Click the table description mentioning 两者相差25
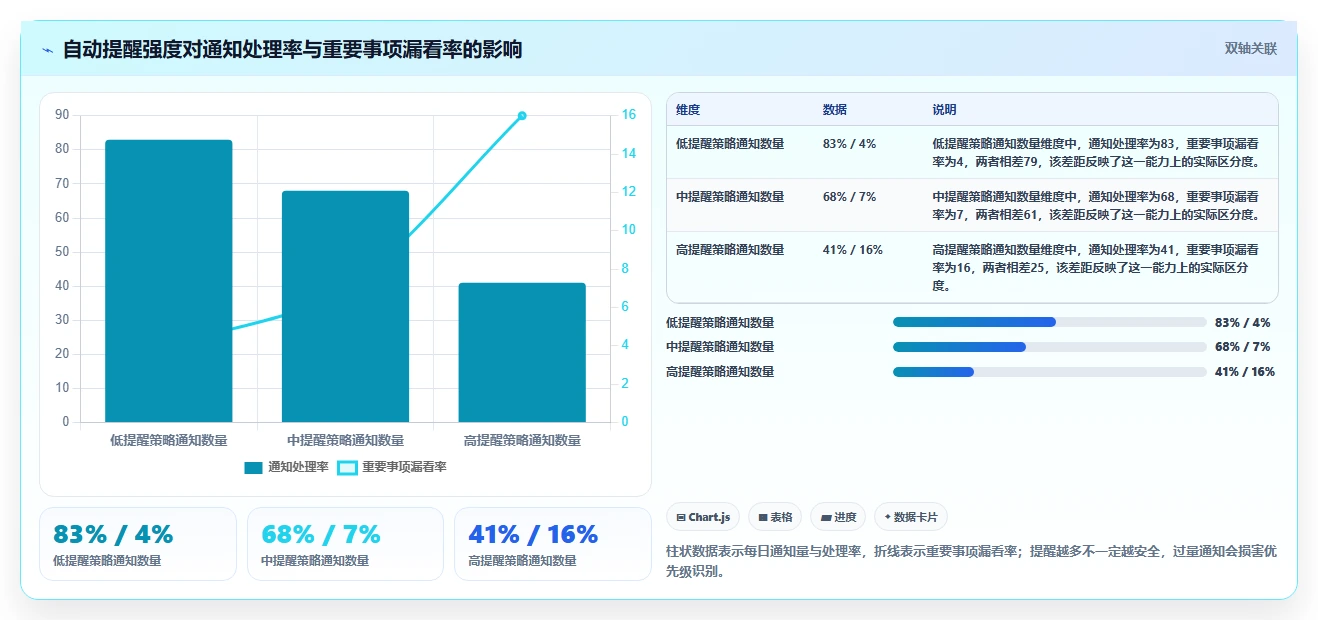 pyautogui.click(x=1096, y=267)
